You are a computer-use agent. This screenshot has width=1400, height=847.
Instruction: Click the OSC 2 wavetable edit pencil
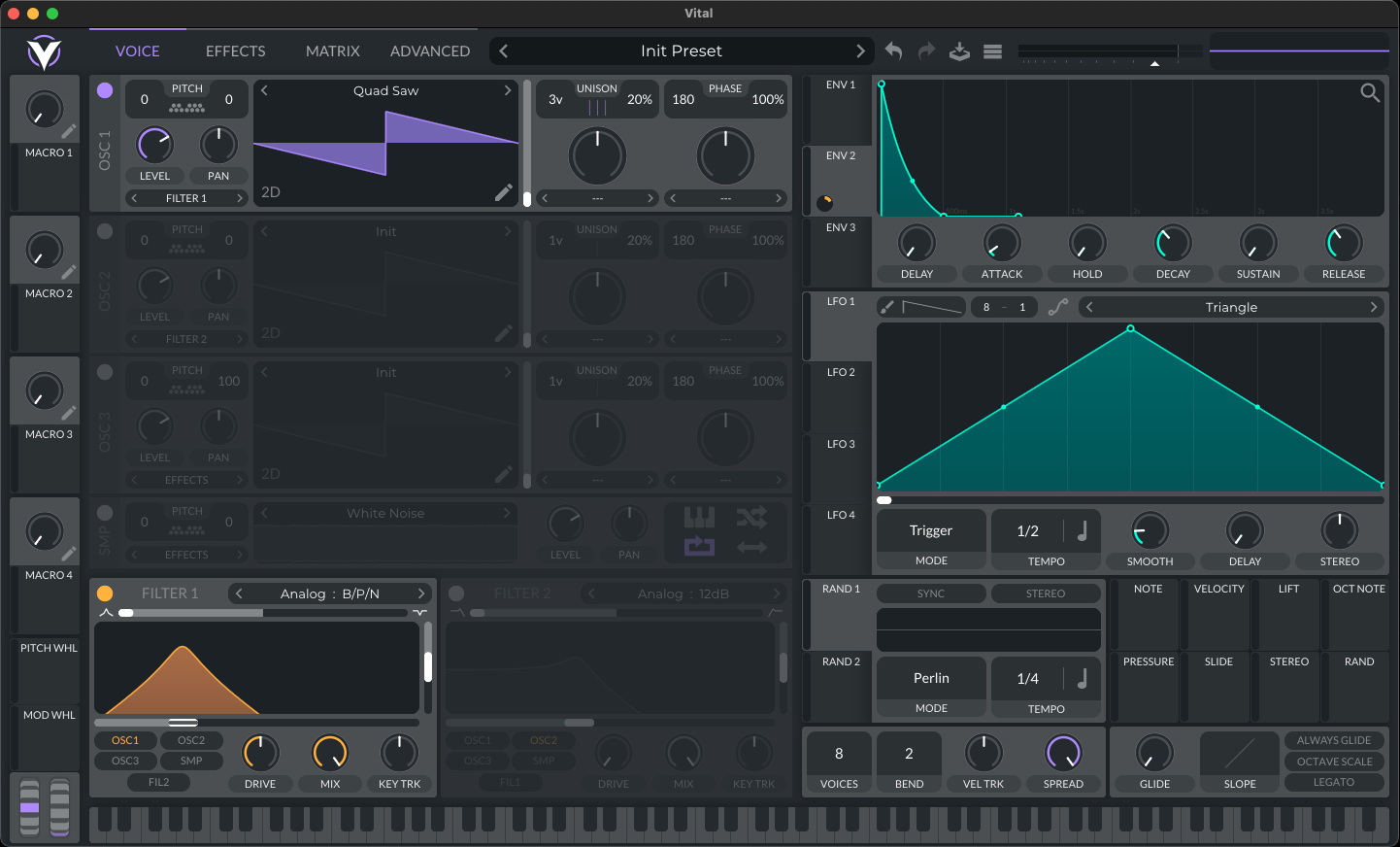coord(503,333)
